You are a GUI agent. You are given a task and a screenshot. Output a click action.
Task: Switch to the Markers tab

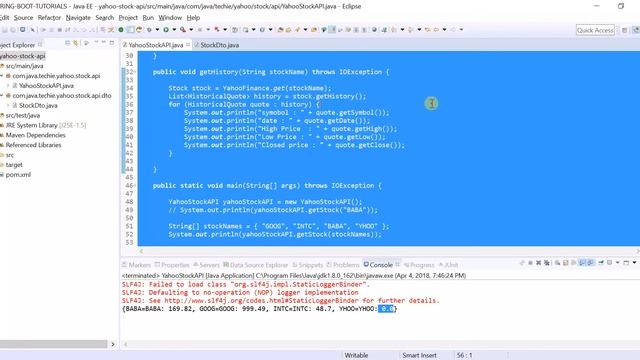tap(137, 265)
